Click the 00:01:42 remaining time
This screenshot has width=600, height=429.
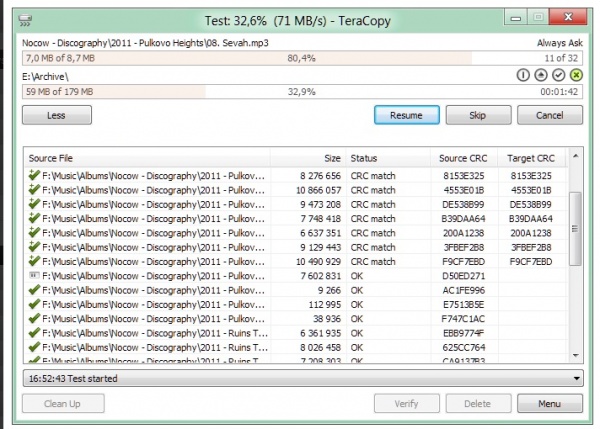[x=559, y=92]
